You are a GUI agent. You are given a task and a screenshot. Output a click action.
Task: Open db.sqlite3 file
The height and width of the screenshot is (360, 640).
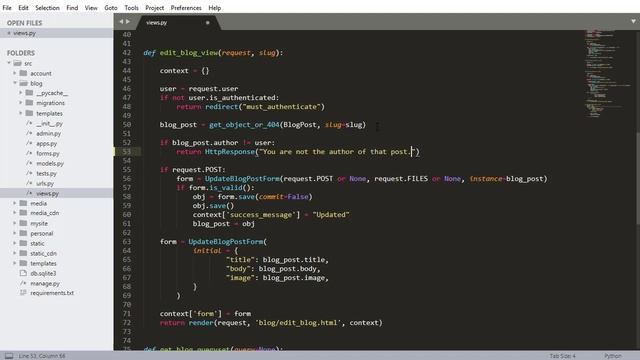pyautogui.click(x=43, y=273)
